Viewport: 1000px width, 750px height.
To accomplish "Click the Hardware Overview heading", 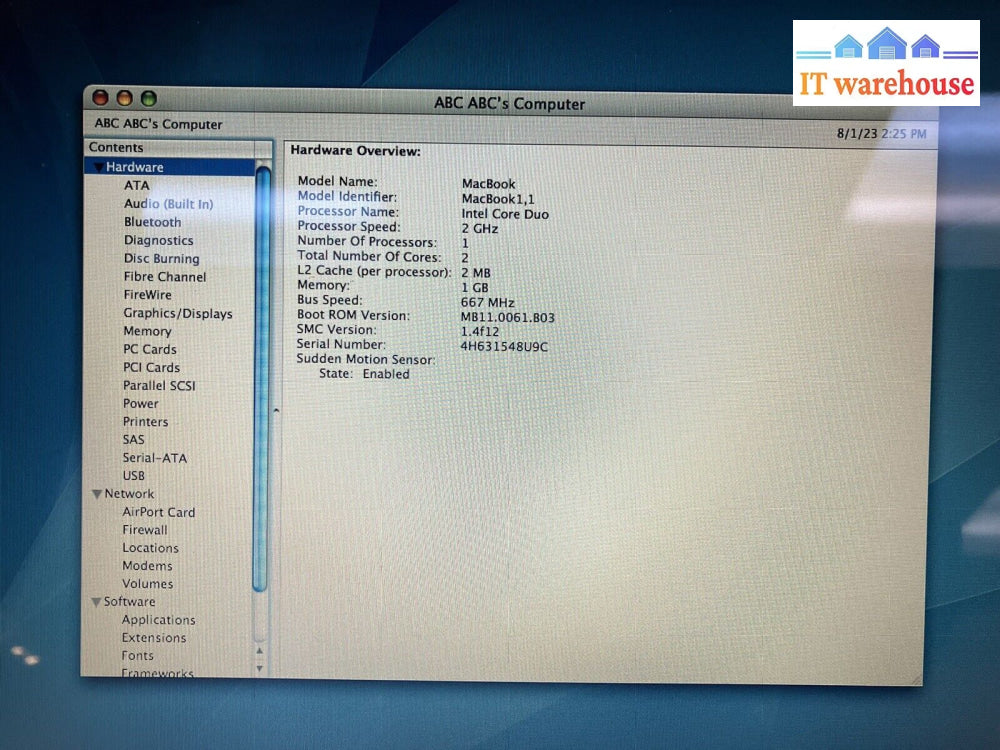I will pyautogui.click(x=355, y=151).
